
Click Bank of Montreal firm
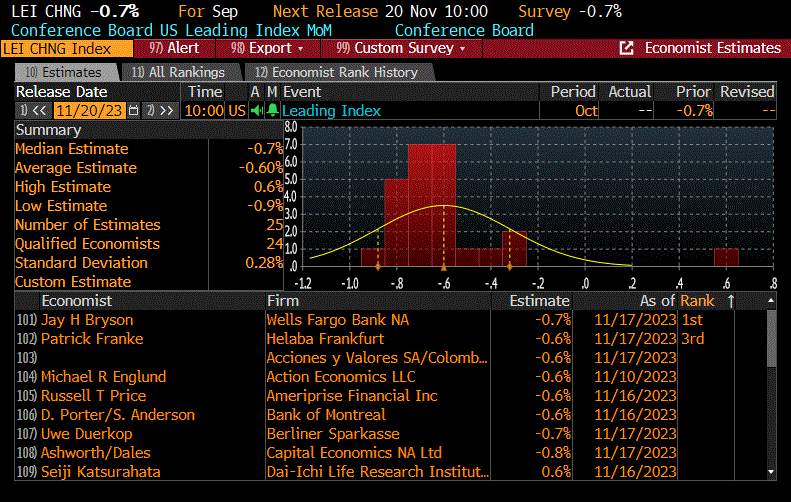pos(326,415)
